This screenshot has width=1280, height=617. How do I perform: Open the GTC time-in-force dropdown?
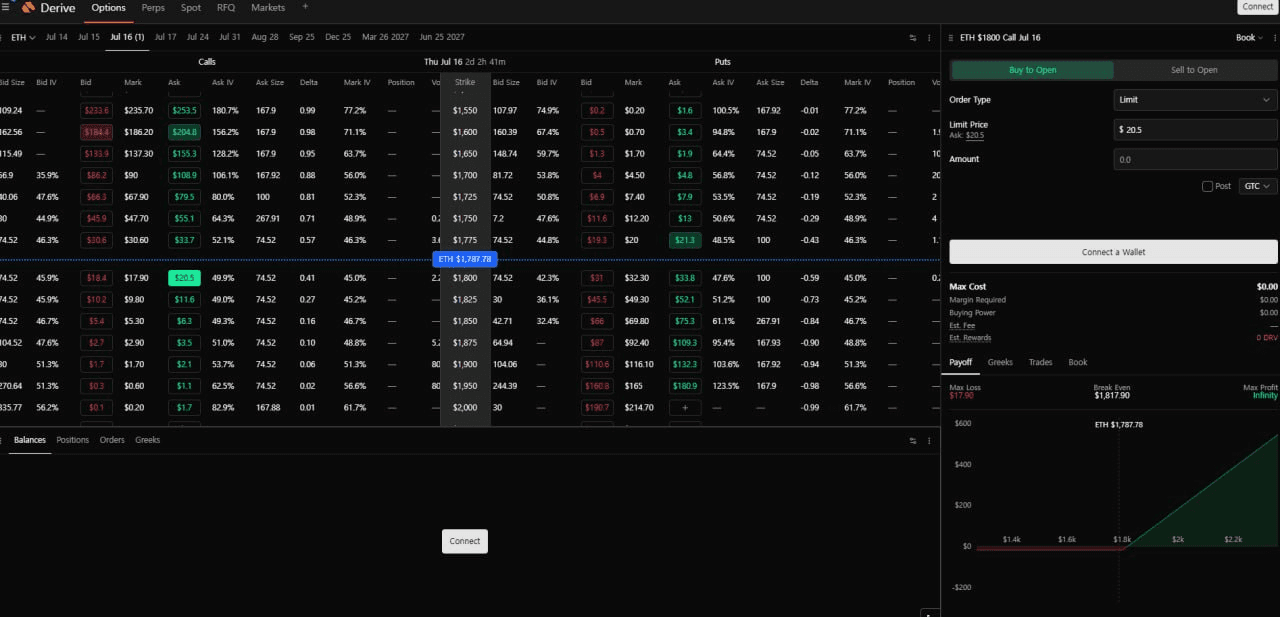coord(1257,186)
